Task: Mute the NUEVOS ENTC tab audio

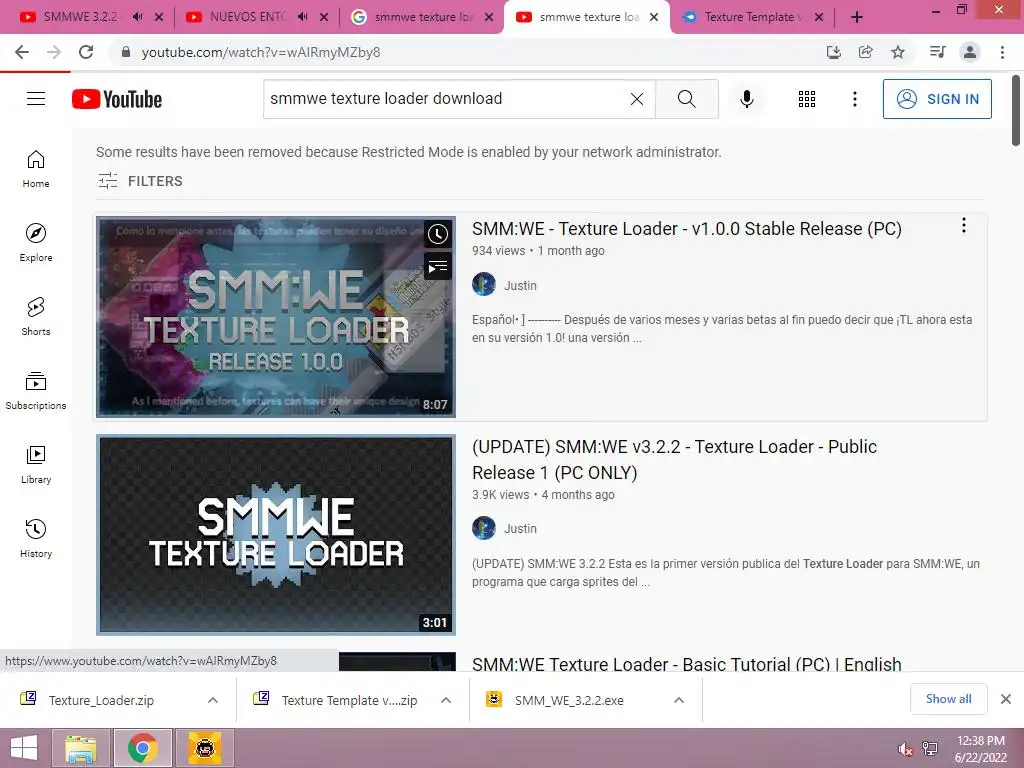Action: [302, 17]
